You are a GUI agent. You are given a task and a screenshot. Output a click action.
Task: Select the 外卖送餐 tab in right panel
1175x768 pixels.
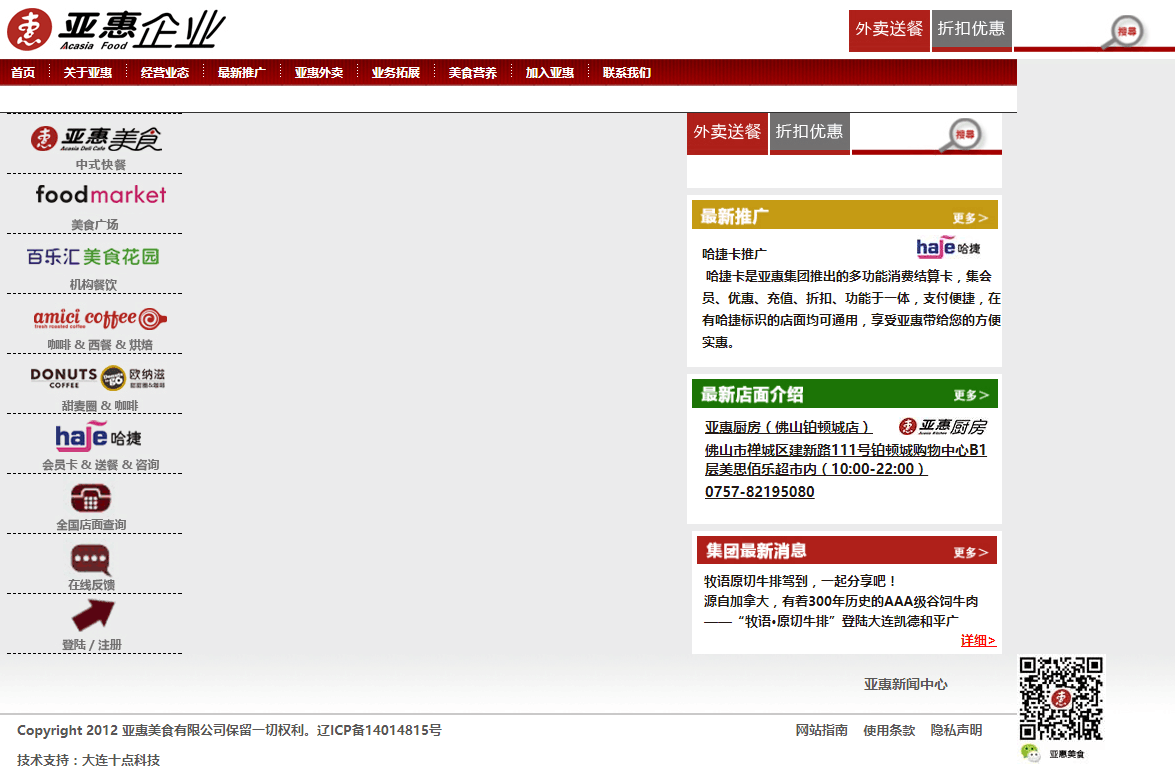click(727, 133)
